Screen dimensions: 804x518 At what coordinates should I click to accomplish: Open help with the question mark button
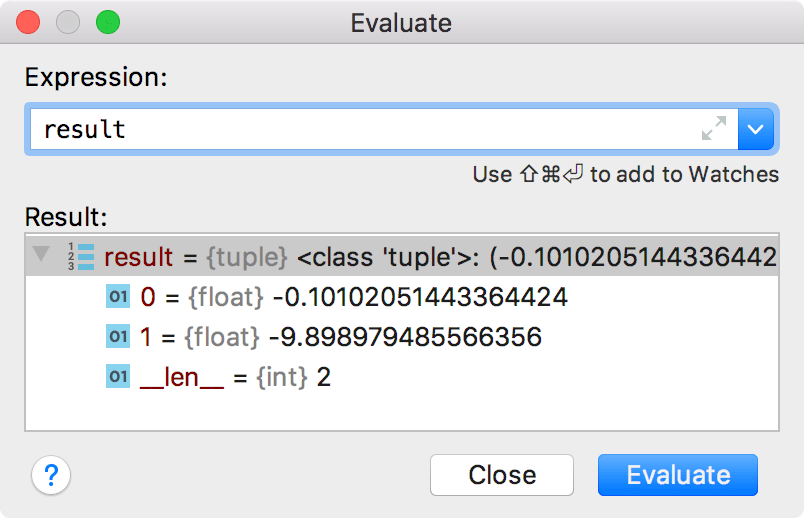pyautogui.click(x=51, y=475)
